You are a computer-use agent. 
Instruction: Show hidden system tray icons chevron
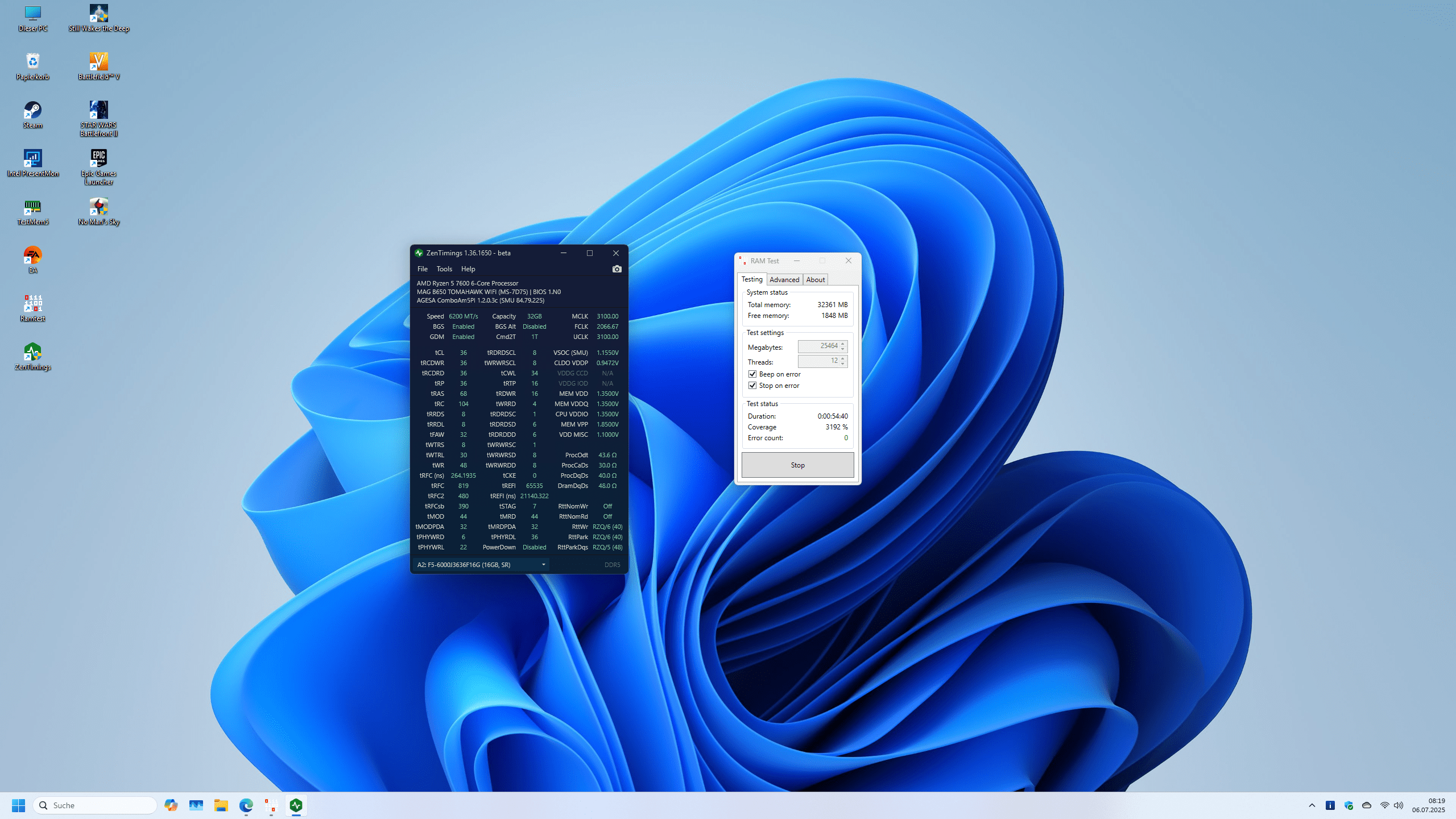1312,805
